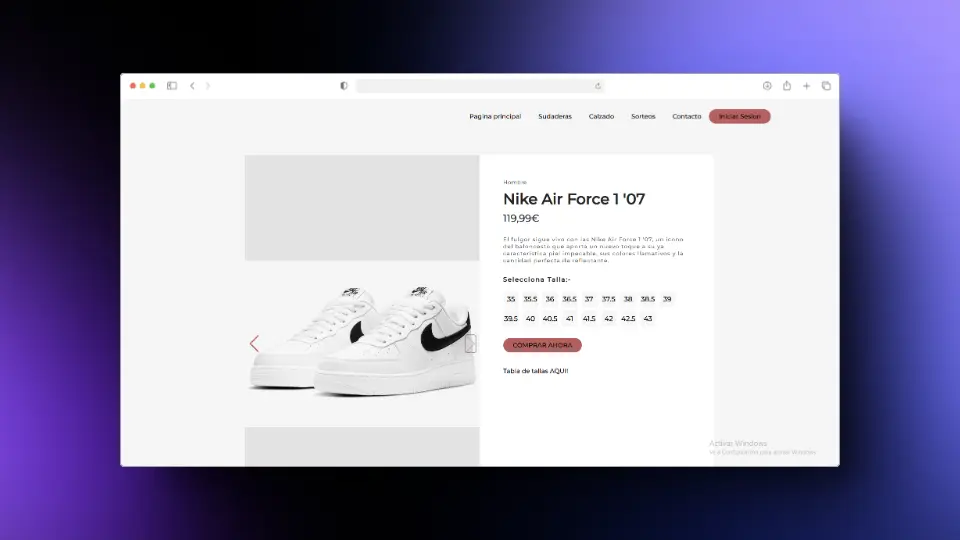Go back with the browser back arrow
The width and height of the screenshot is (960, 540).
click(x=192, y=86)
